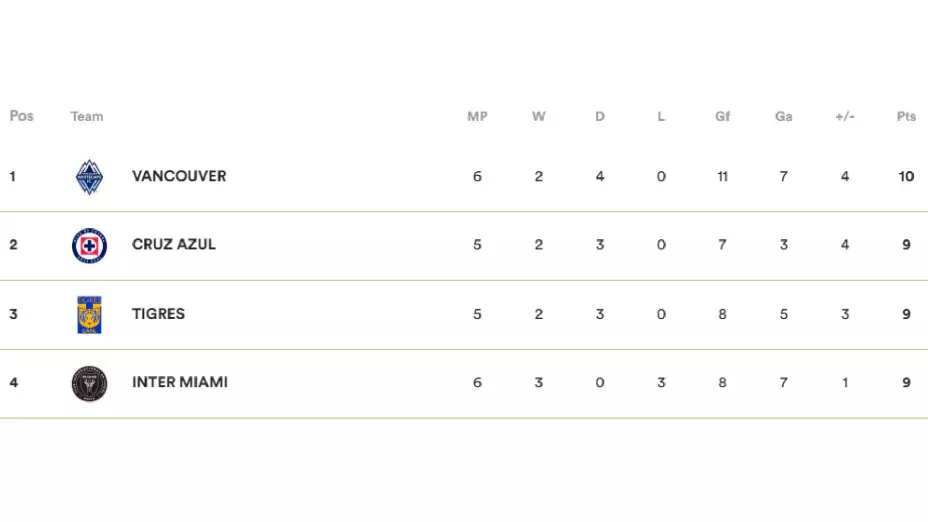Select the INTER MIAMI team name

click(x=180, y=383)
